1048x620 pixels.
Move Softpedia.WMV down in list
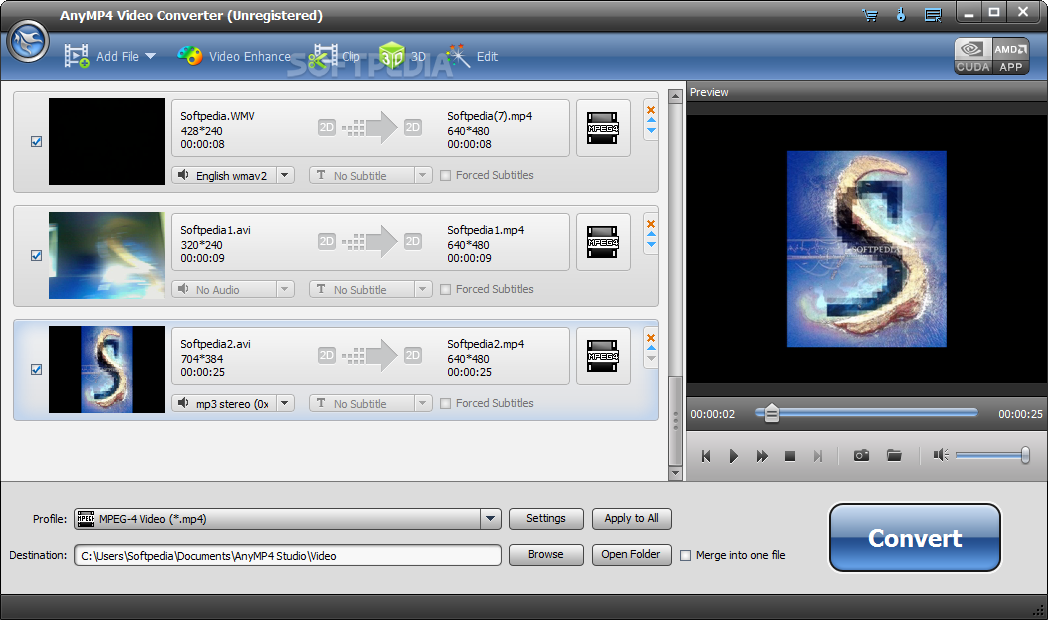[x=651, y=131]
